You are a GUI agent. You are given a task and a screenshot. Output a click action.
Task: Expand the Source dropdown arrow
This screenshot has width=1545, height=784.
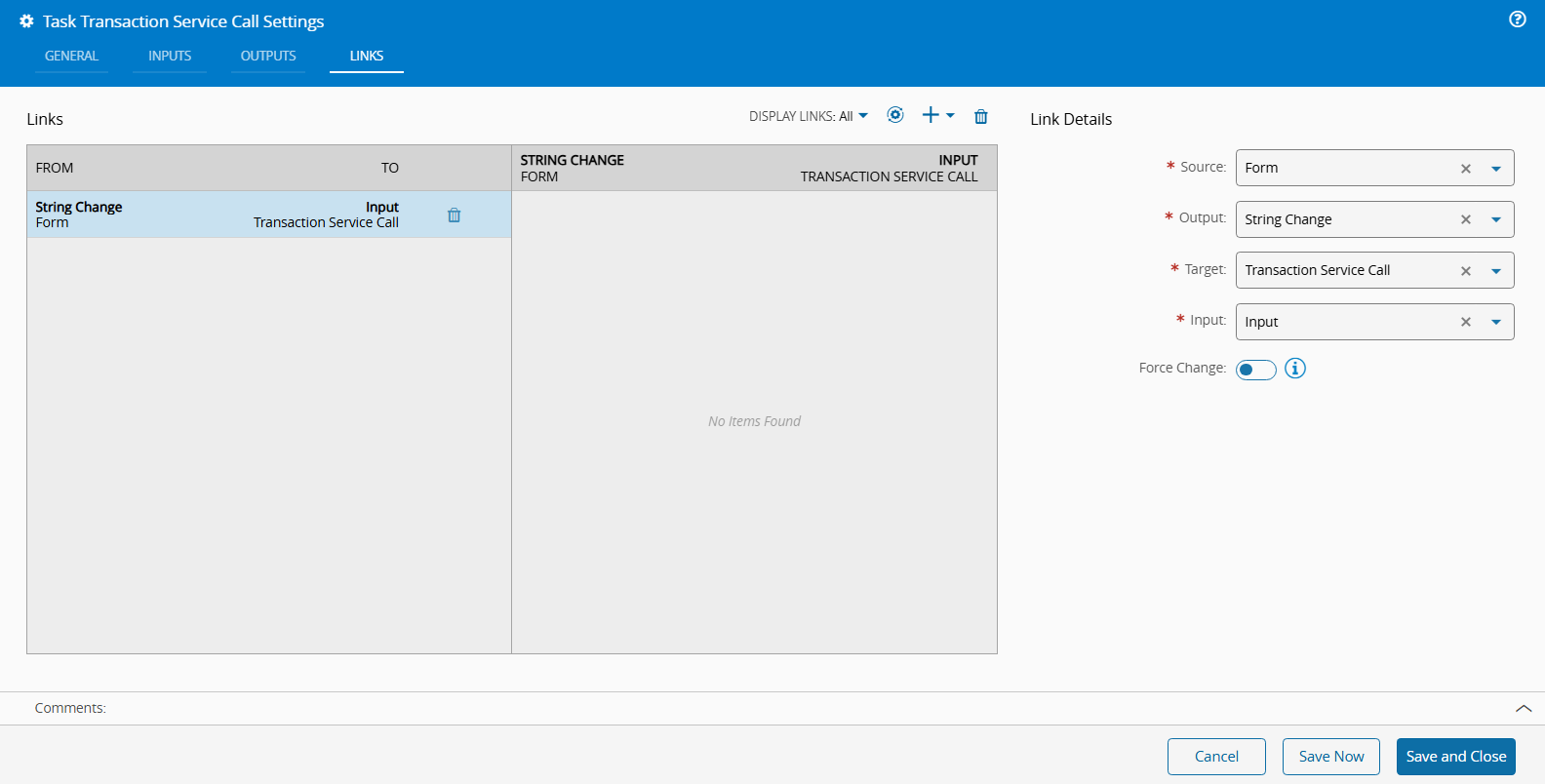[x=1495, y=169]
